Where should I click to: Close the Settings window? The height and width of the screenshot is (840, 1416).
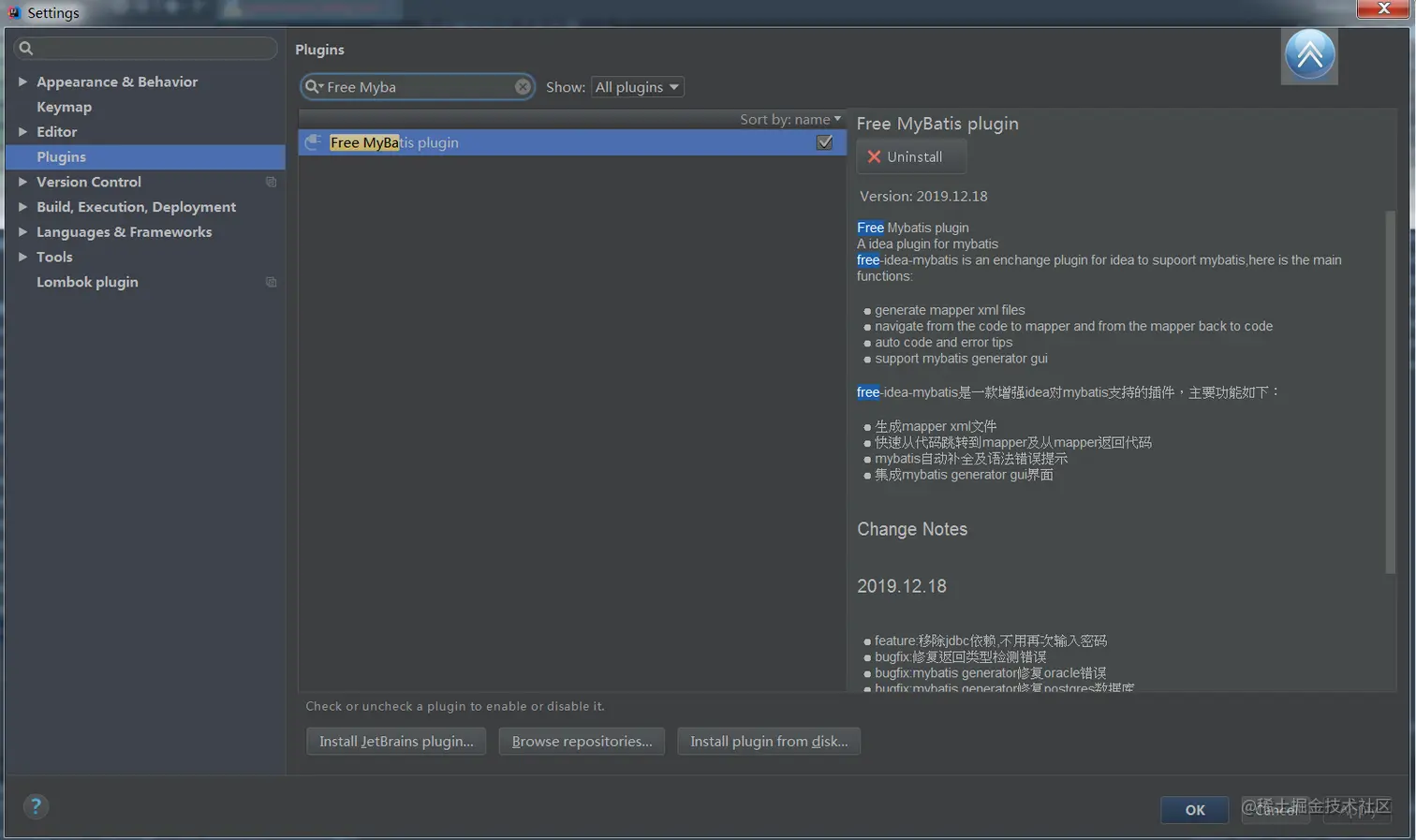(1383, 8)
